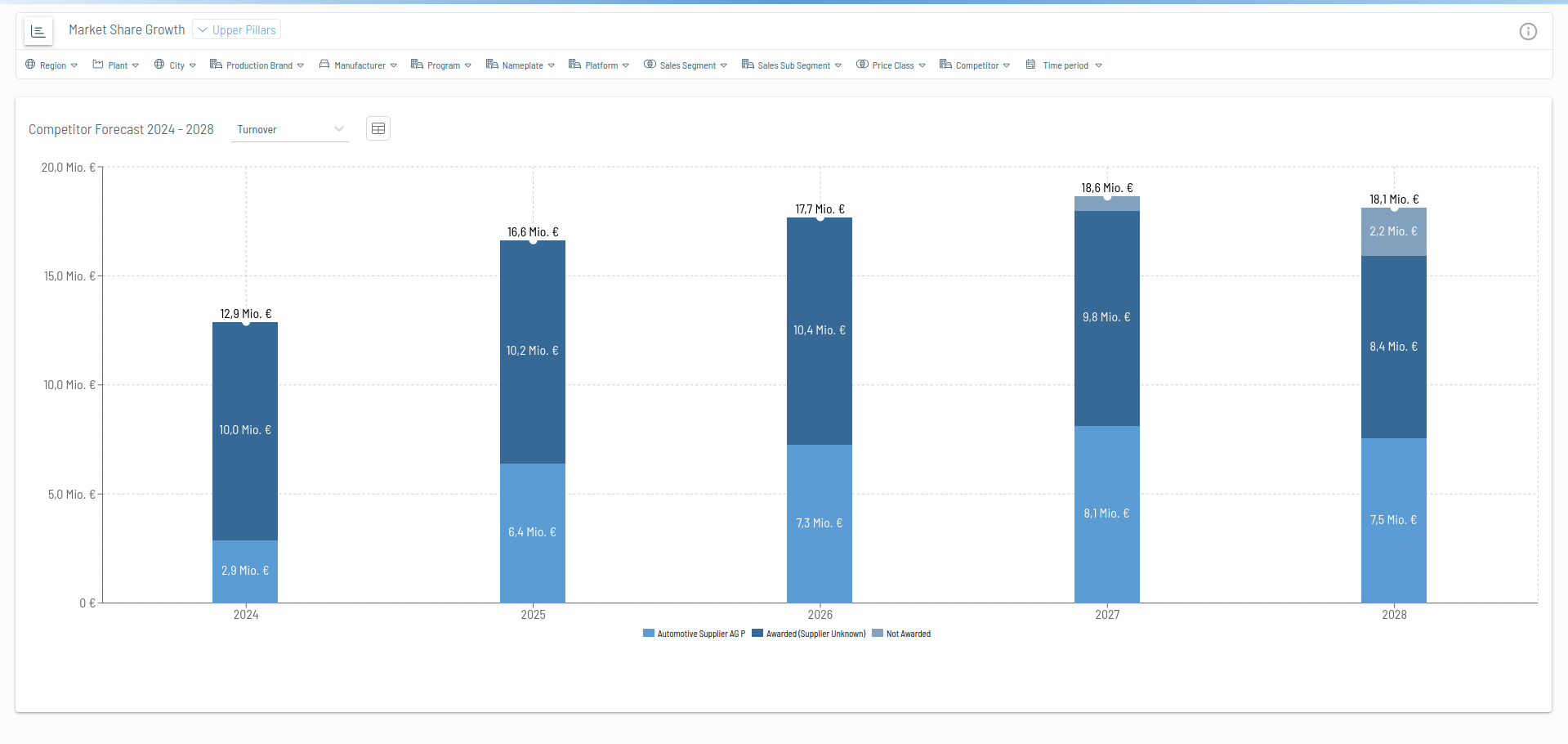Screen dimensions: 1568x744
Task: Click the Time period calendar icon
Action: tap(1031, 65)
